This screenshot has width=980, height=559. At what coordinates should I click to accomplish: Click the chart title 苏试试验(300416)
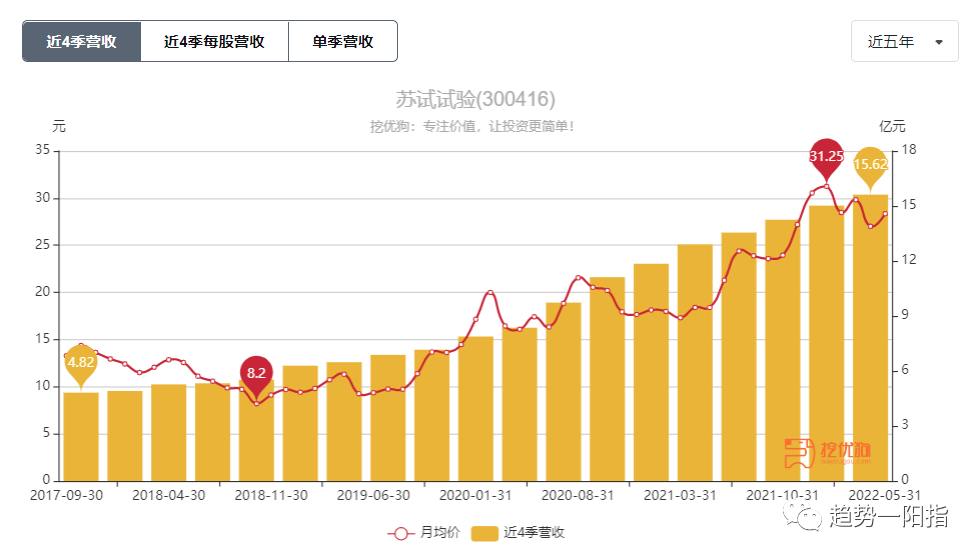click(x=475, y=99)
